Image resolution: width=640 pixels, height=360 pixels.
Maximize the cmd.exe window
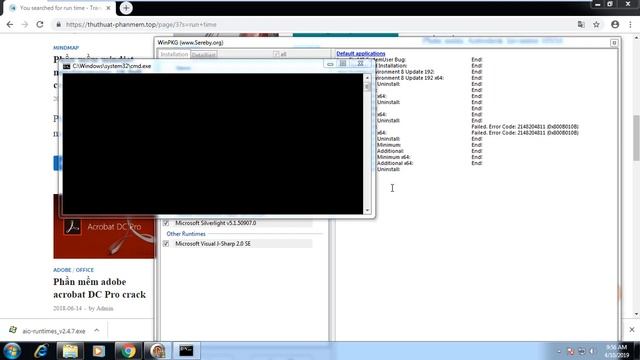[x=343, y=64]
